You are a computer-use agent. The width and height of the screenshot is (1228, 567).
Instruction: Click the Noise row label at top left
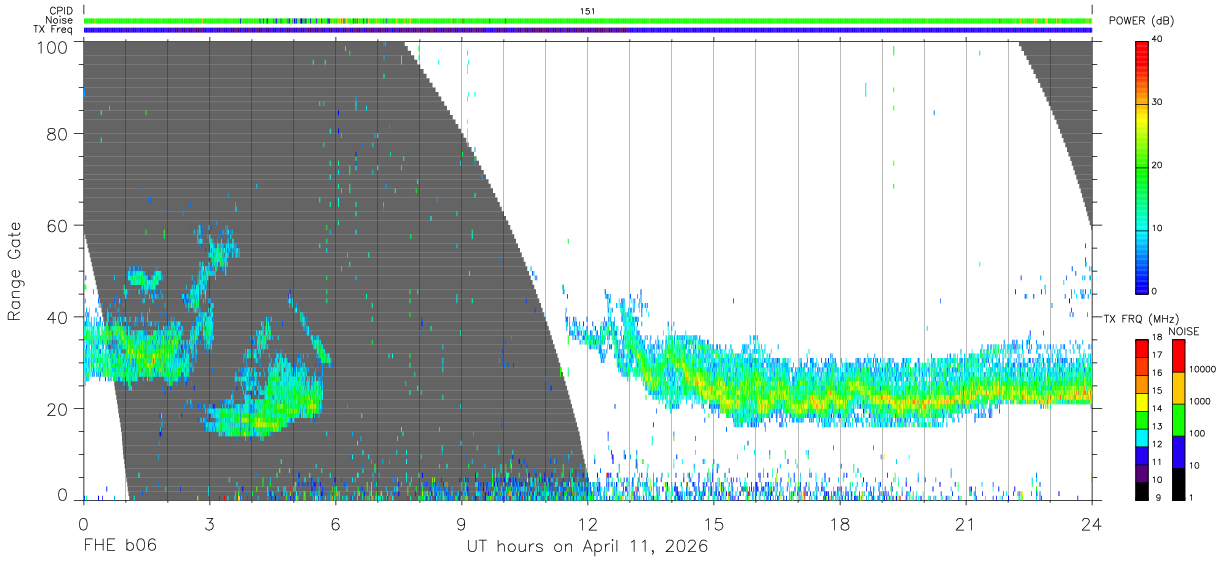(x=61, y=20)
